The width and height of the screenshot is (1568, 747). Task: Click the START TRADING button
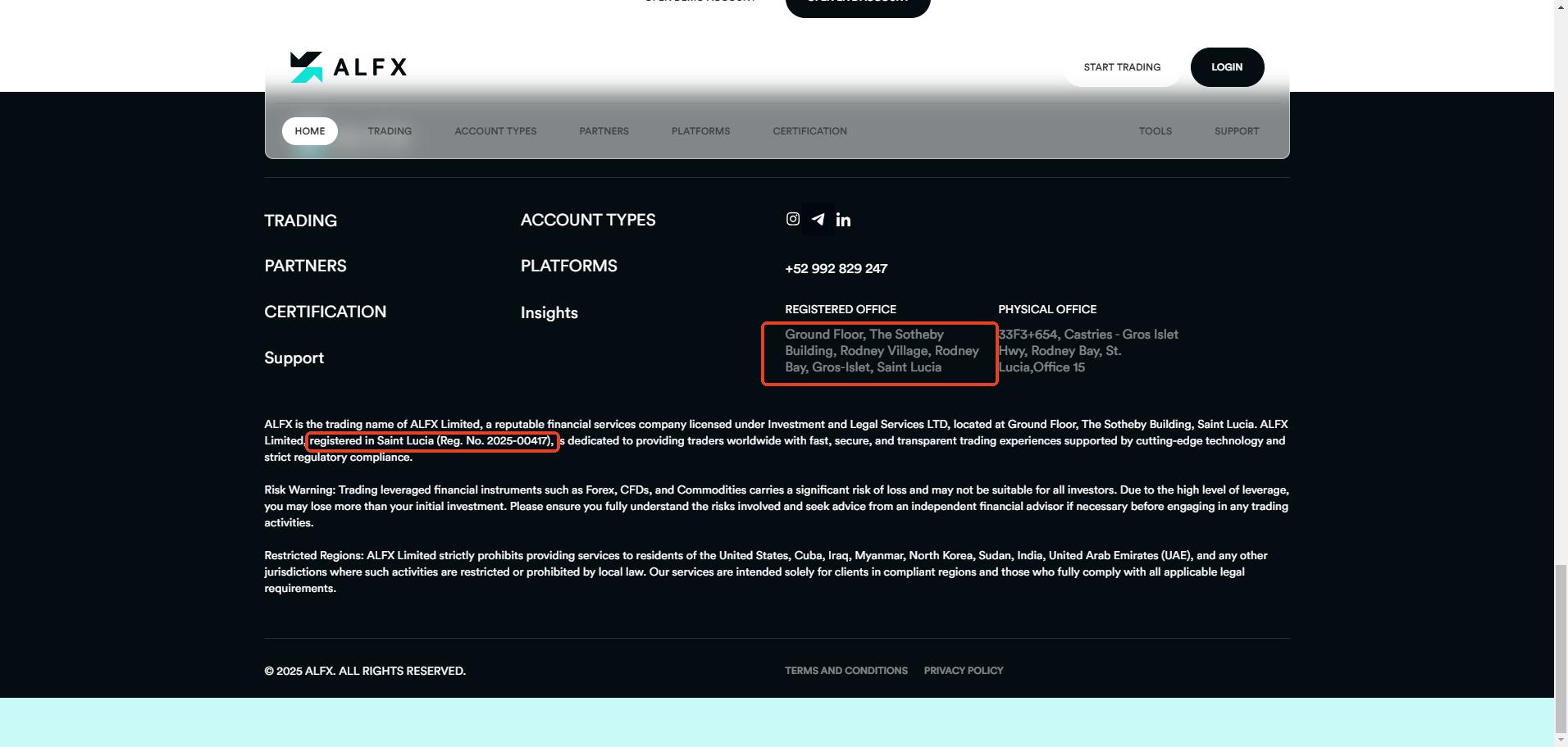click(1122, 67)
